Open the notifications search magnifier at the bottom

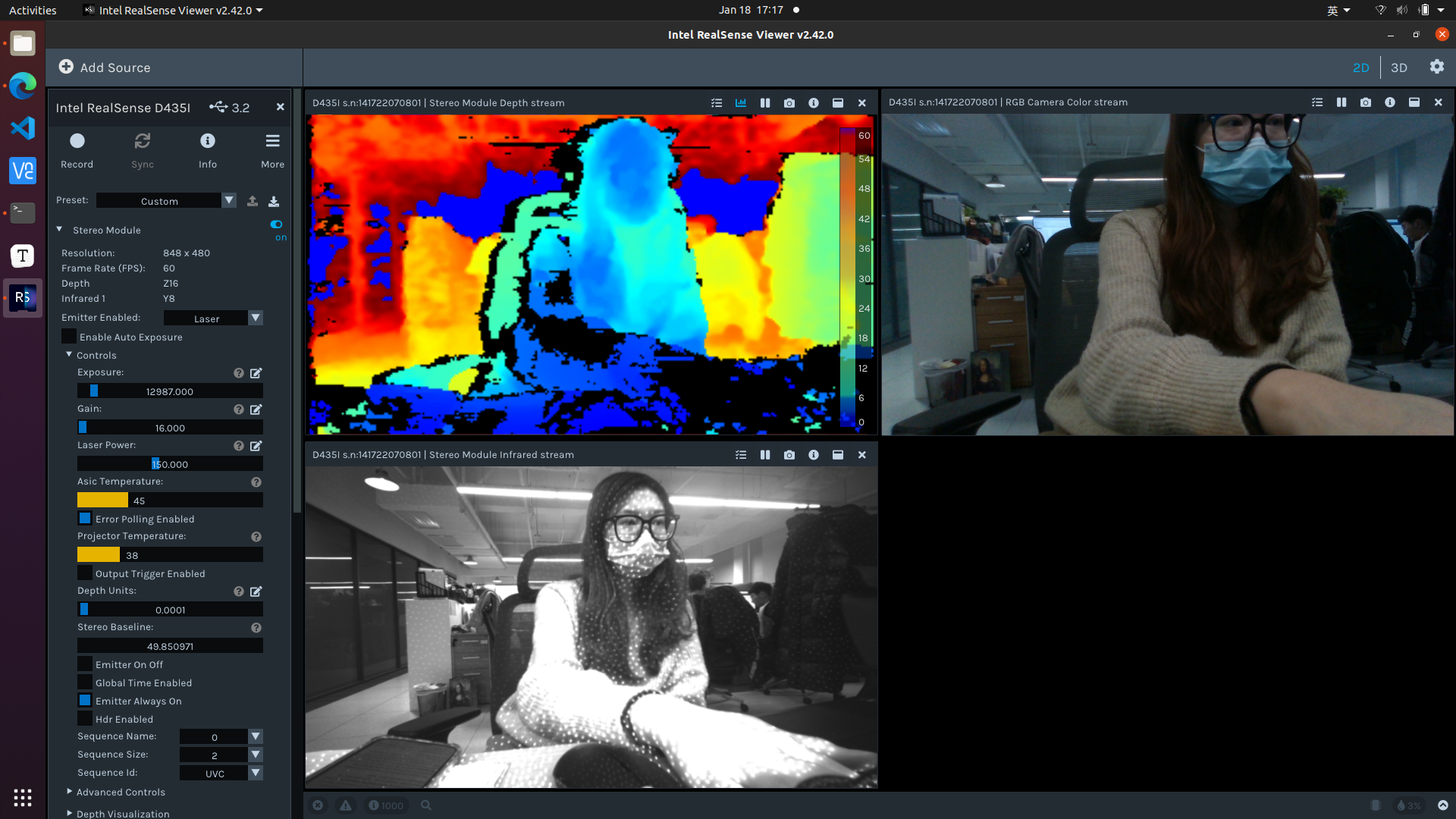tap(426, 805)
